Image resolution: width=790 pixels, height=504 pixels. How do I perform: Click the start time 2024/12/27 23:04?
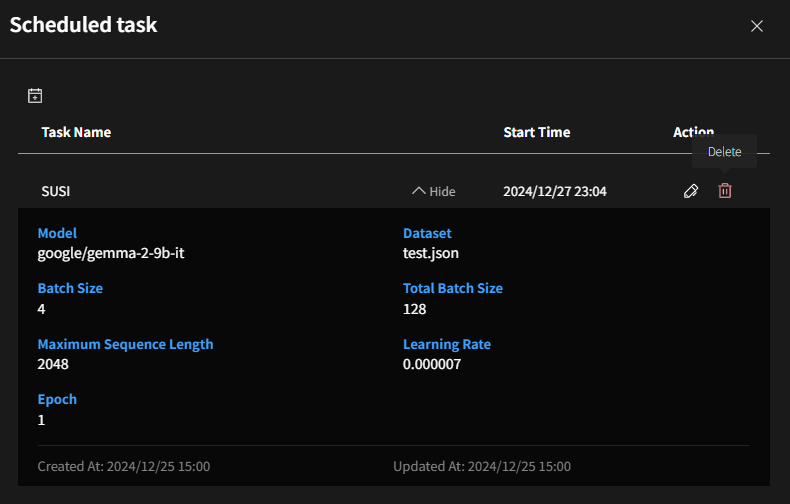click(554, 191)
